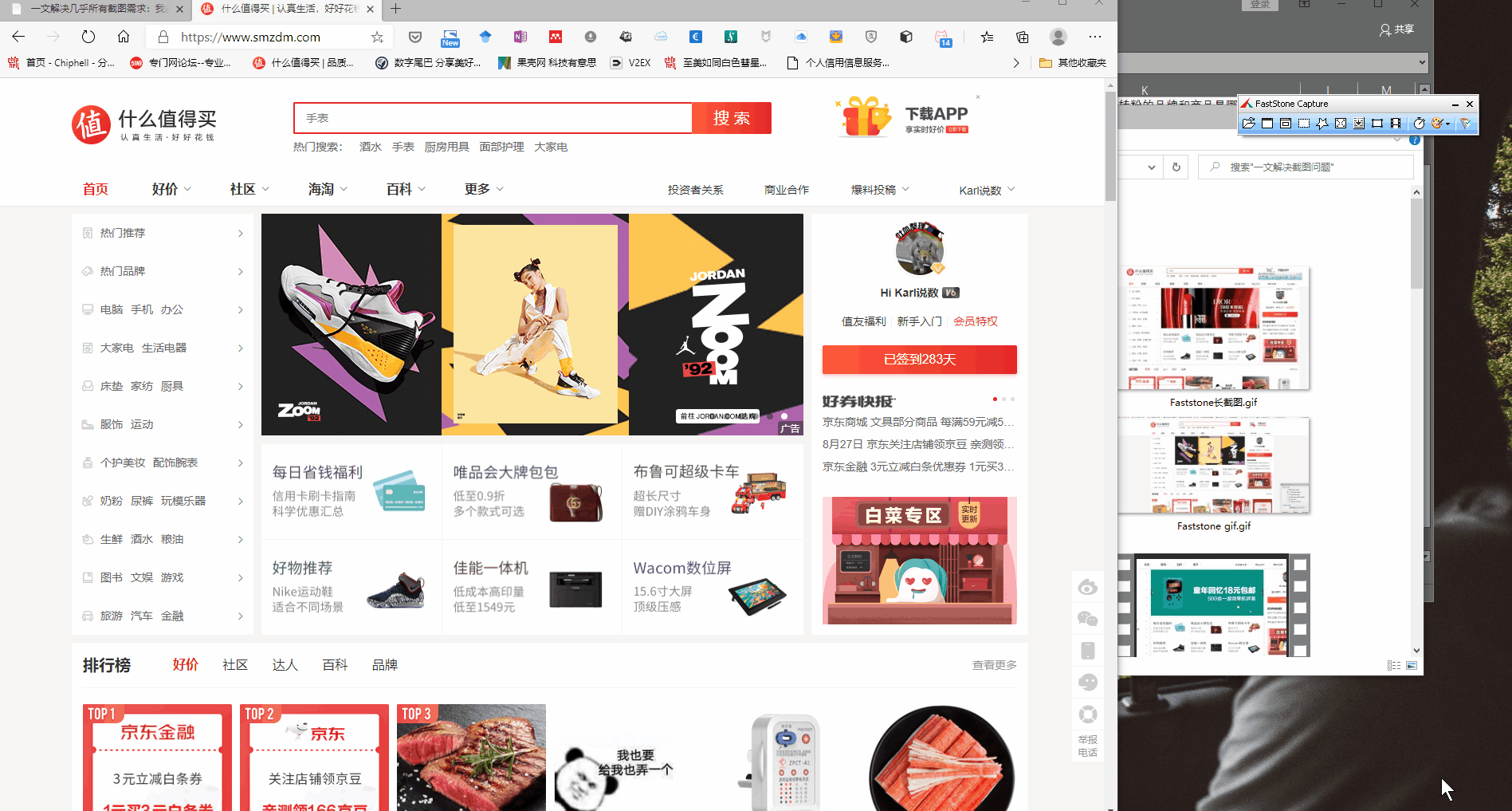
Task: Select 达人 tab in 排行榜
Action: 285,665
